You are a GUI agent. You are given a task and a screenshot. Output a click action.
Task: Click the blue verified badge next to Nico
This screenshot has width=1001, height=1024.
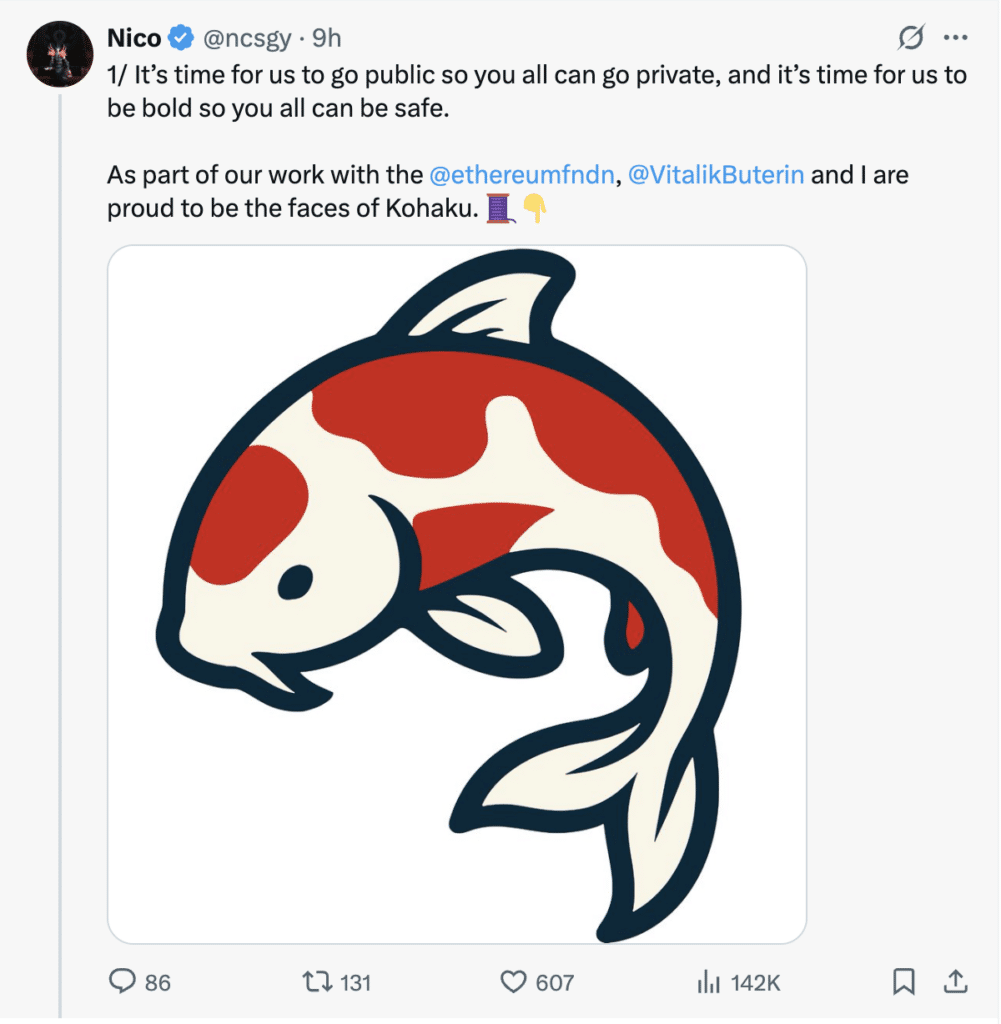181,39
